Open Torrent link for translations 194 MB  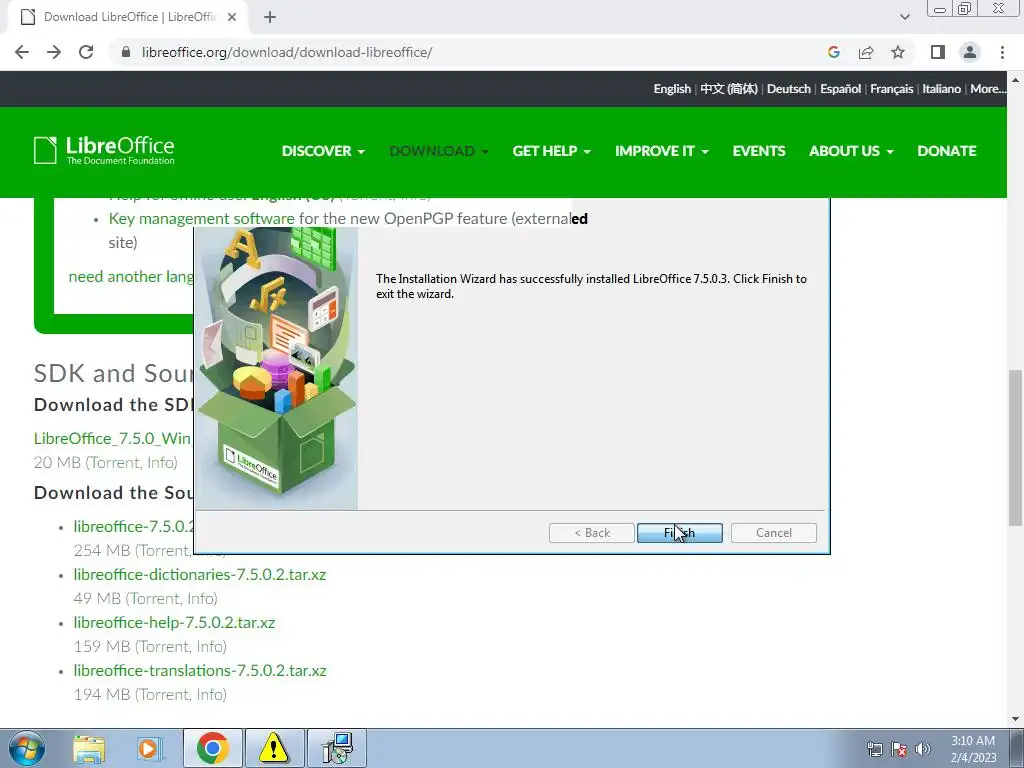pos(162,695)
